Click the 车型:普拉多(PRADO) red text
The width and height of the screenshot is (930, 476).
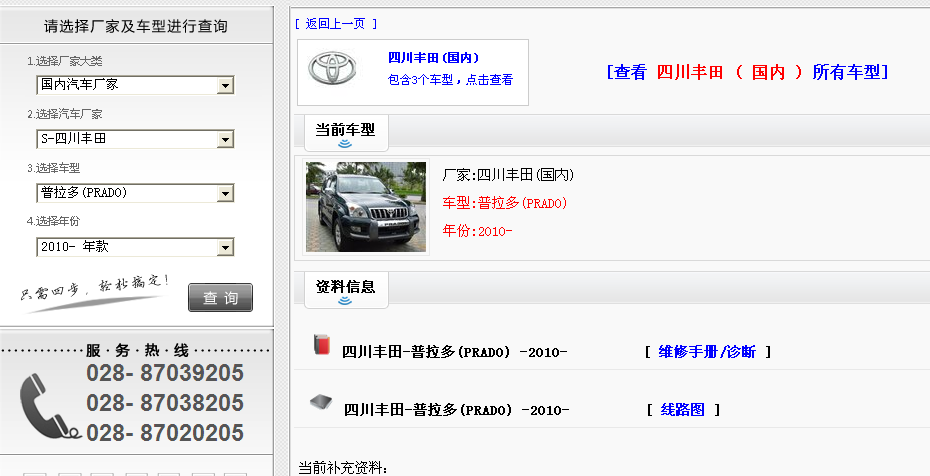pos(505,203)
